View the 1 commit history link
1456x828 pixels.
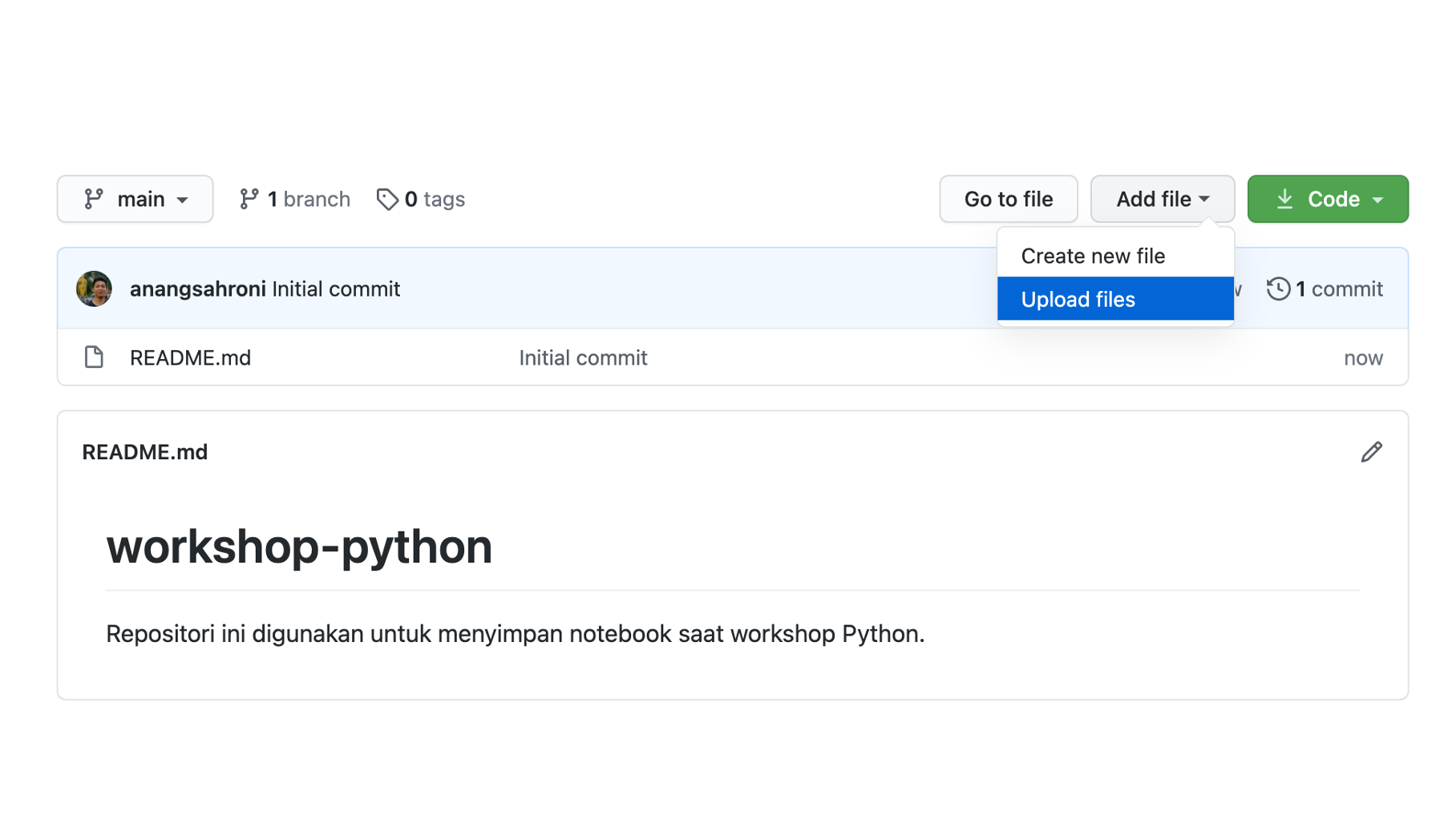(x=1339, y=289)
